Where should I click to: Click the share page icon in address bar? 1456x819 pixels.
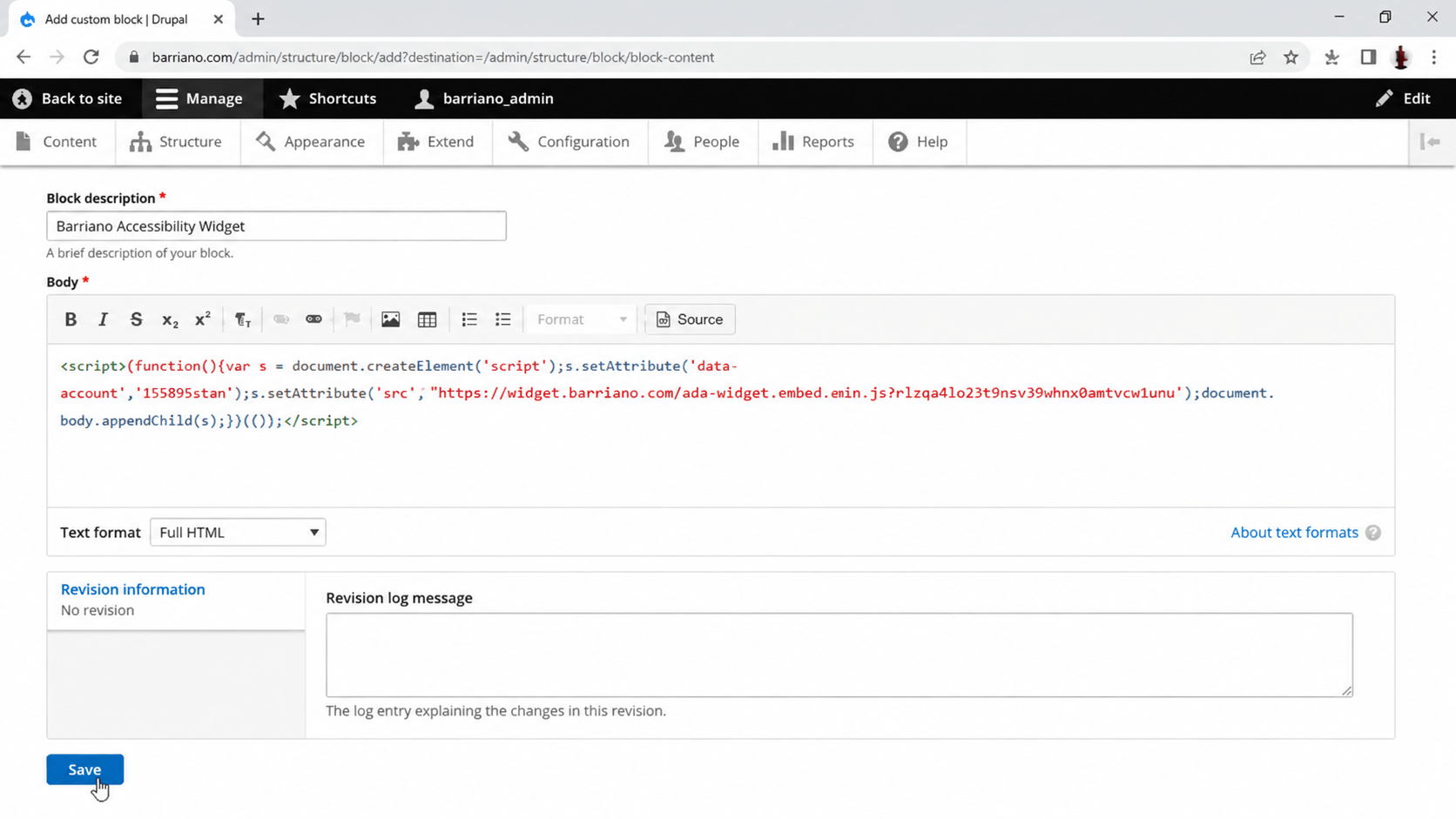pos(1257,57)
